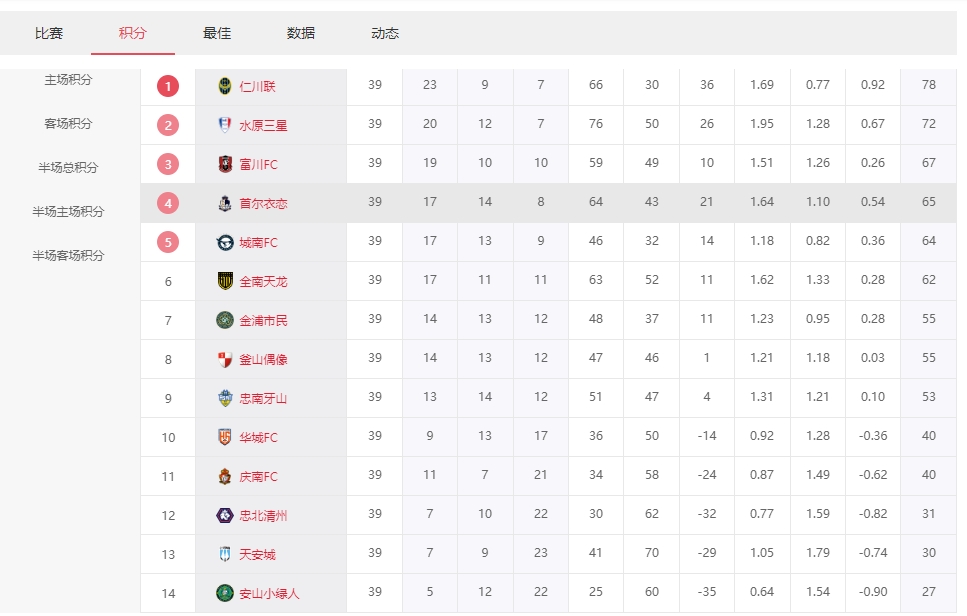Click the 仁川联 team crest icon
This screenshot has height=616, width=967.
pos(225,86)
